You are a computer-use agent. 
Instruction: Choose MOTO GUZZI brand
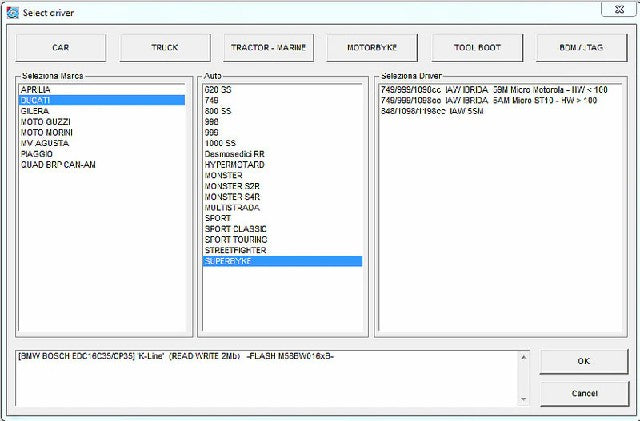point(102,122)
